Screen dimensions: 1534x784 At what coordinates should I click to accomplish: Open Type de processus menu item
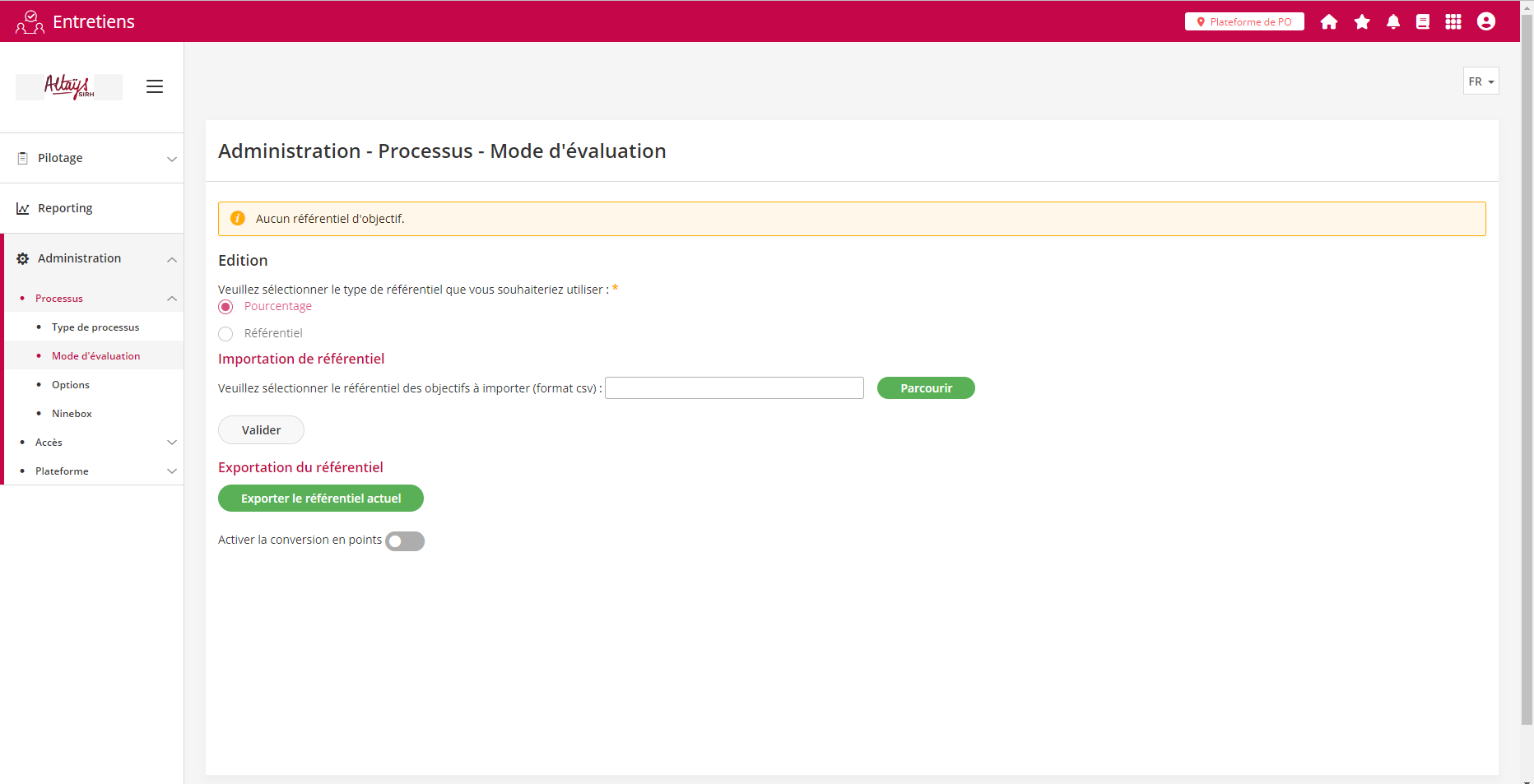(95, 327)
